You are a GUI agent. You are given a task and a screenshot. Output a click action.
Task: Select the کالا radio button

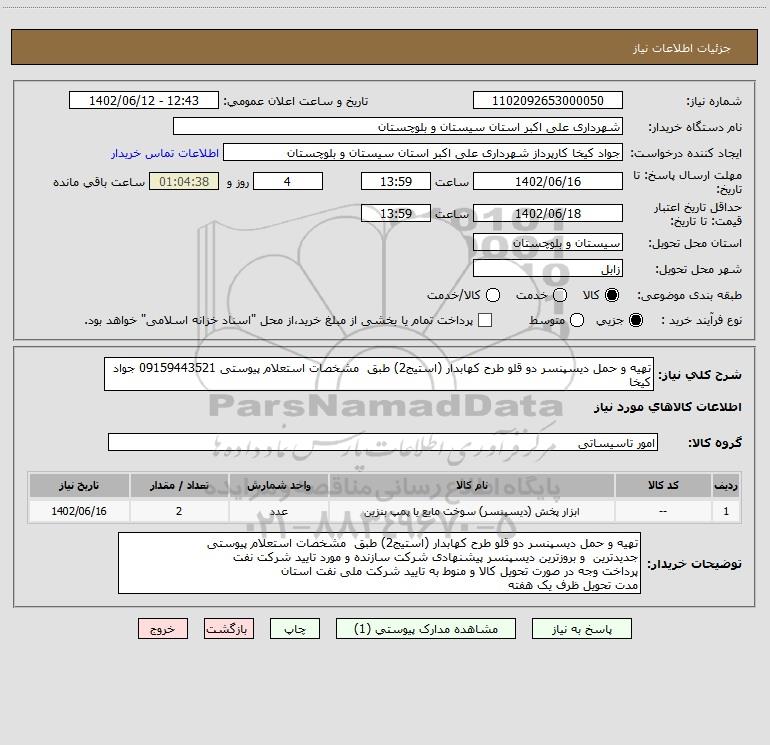(612, 295)
